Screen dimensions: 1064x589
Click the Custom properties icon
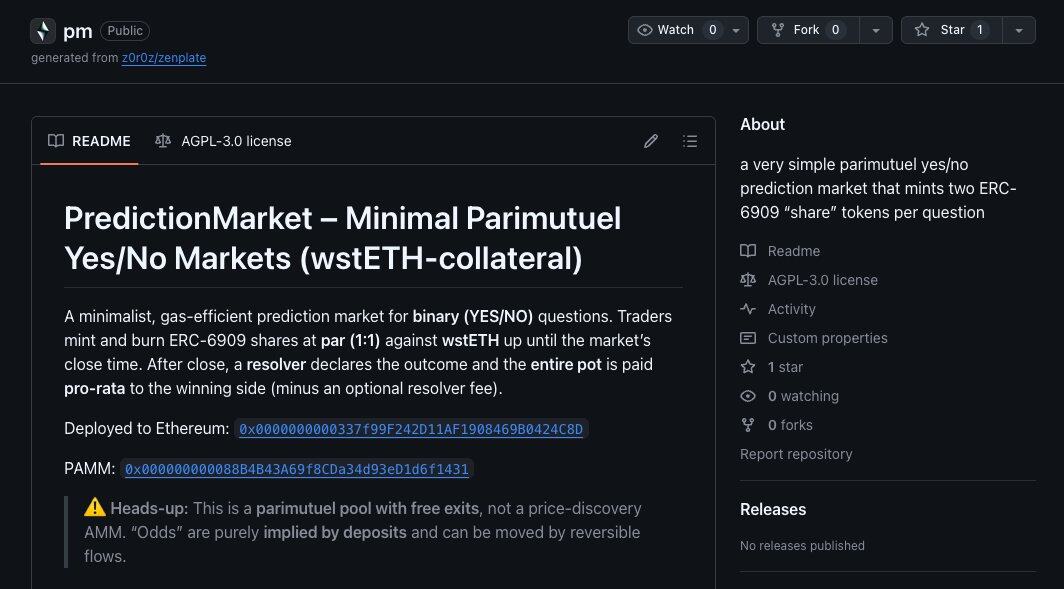pos(748,338)
